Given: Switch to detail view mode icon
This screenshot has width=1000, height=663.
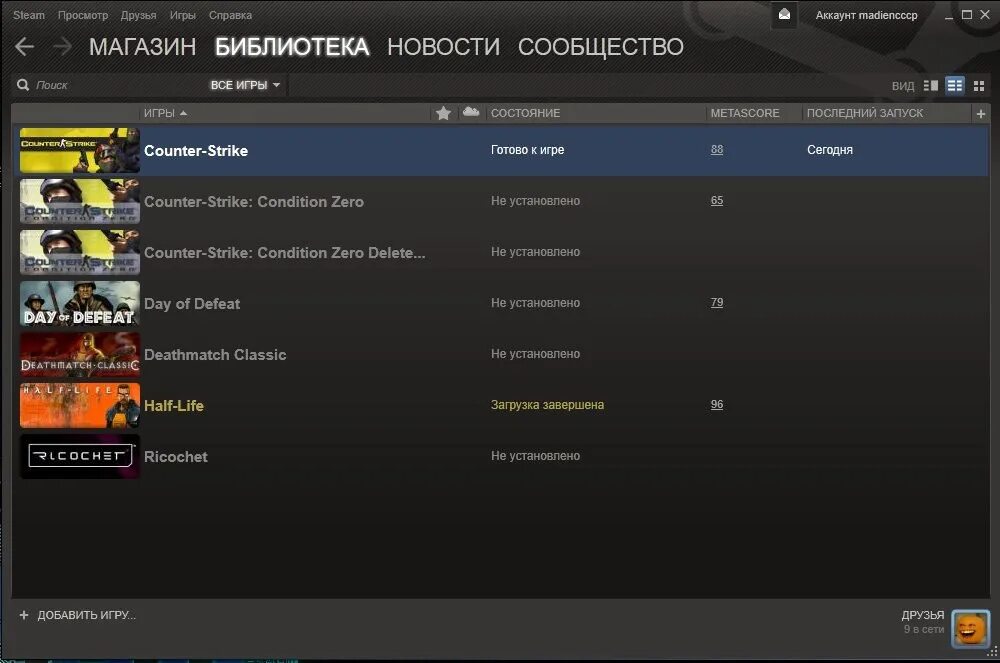Looking at the screenshot, I should click(930, 85).
